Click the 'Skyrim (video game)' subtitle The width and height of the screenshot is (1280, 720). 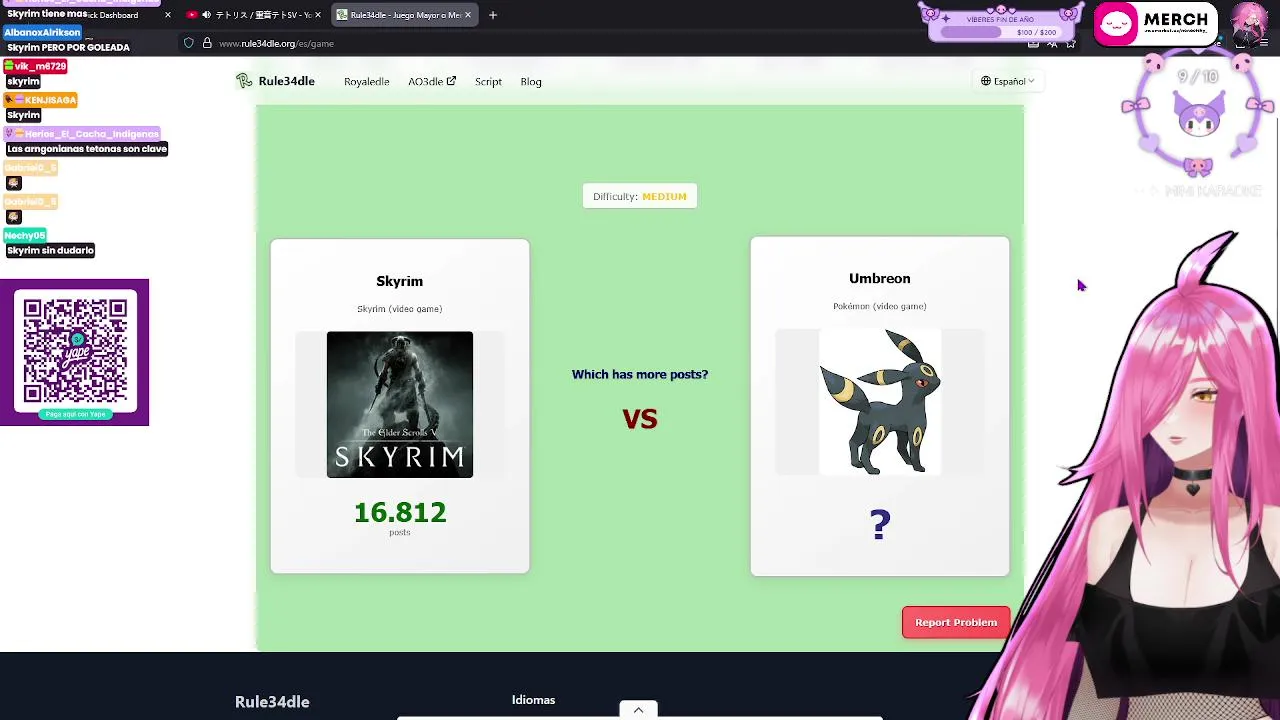[x=399, y=309]
